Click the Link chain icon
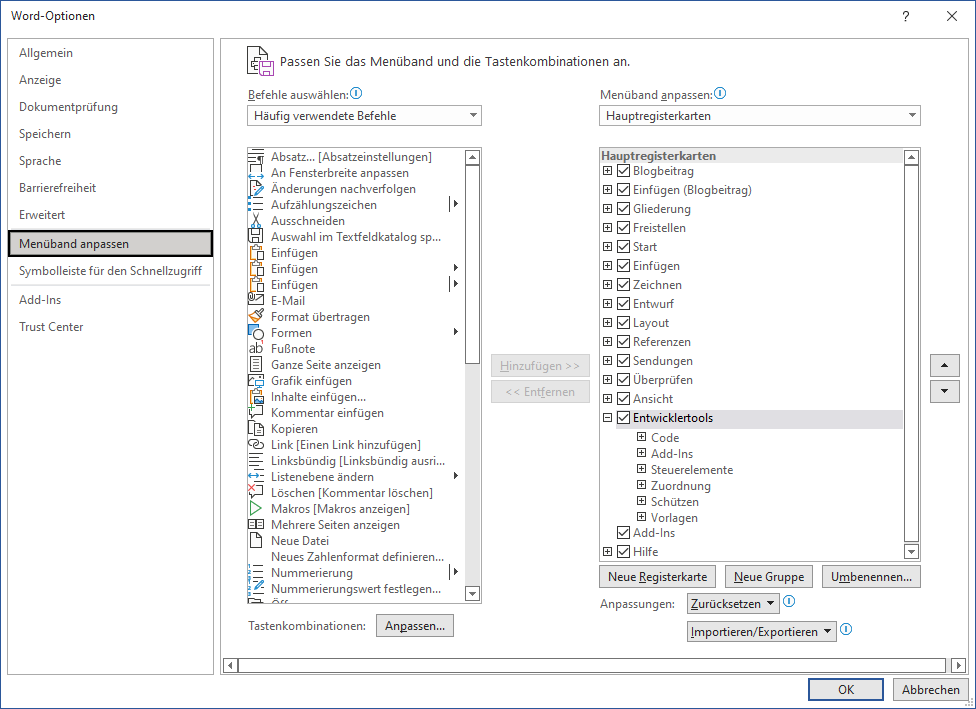 point(256,444)
